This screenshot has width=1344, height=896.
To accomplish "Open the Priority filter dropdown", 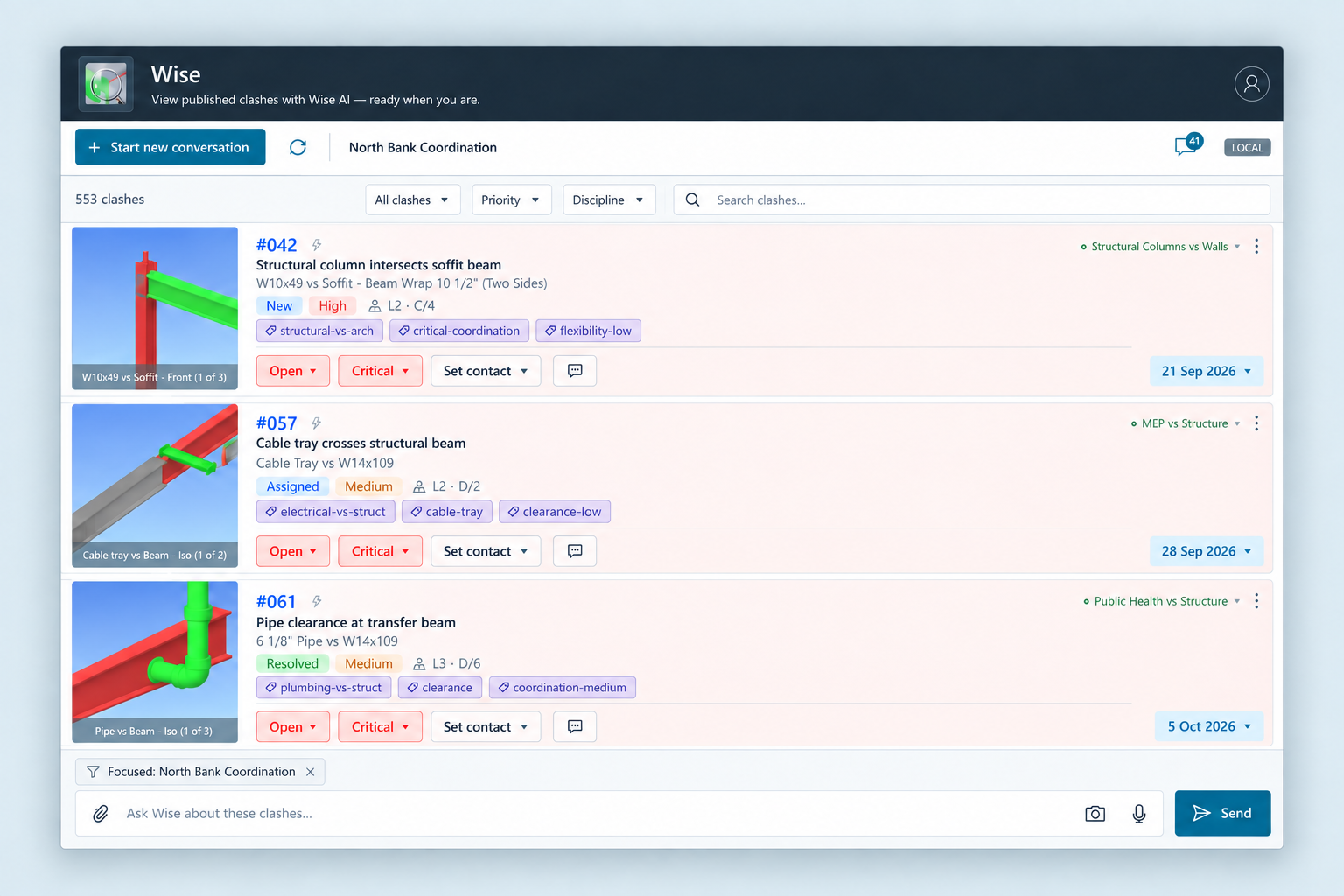I will (x=511, y=199).
